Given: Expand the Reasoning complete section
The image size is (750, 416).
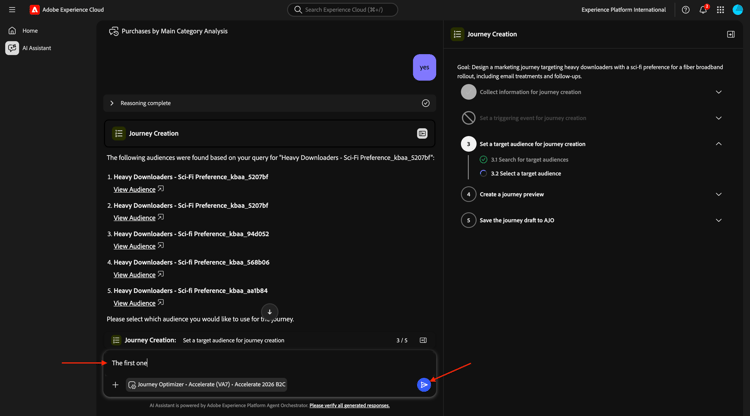Looking at the screenshot, I should pyautogui.click(x=112, y=103).
